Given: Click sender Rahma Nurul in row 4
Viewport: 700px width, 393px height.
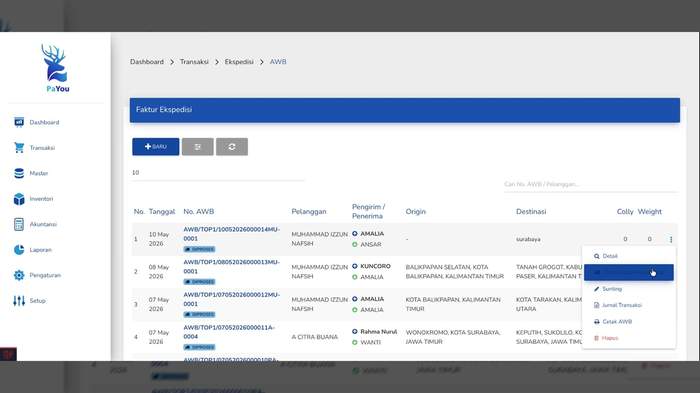Looking at the screenshot, I should (x=378, y=331).
